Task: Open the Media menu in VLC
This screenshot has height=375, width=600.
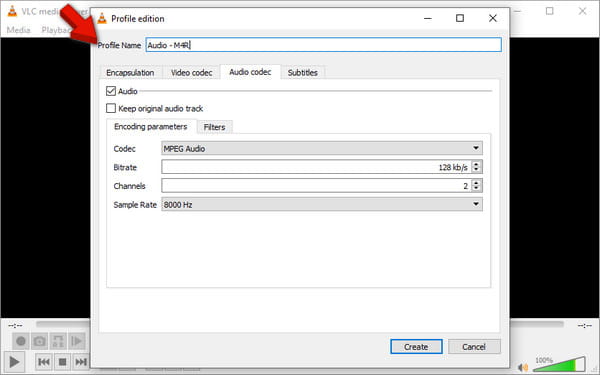Action: 18,30
